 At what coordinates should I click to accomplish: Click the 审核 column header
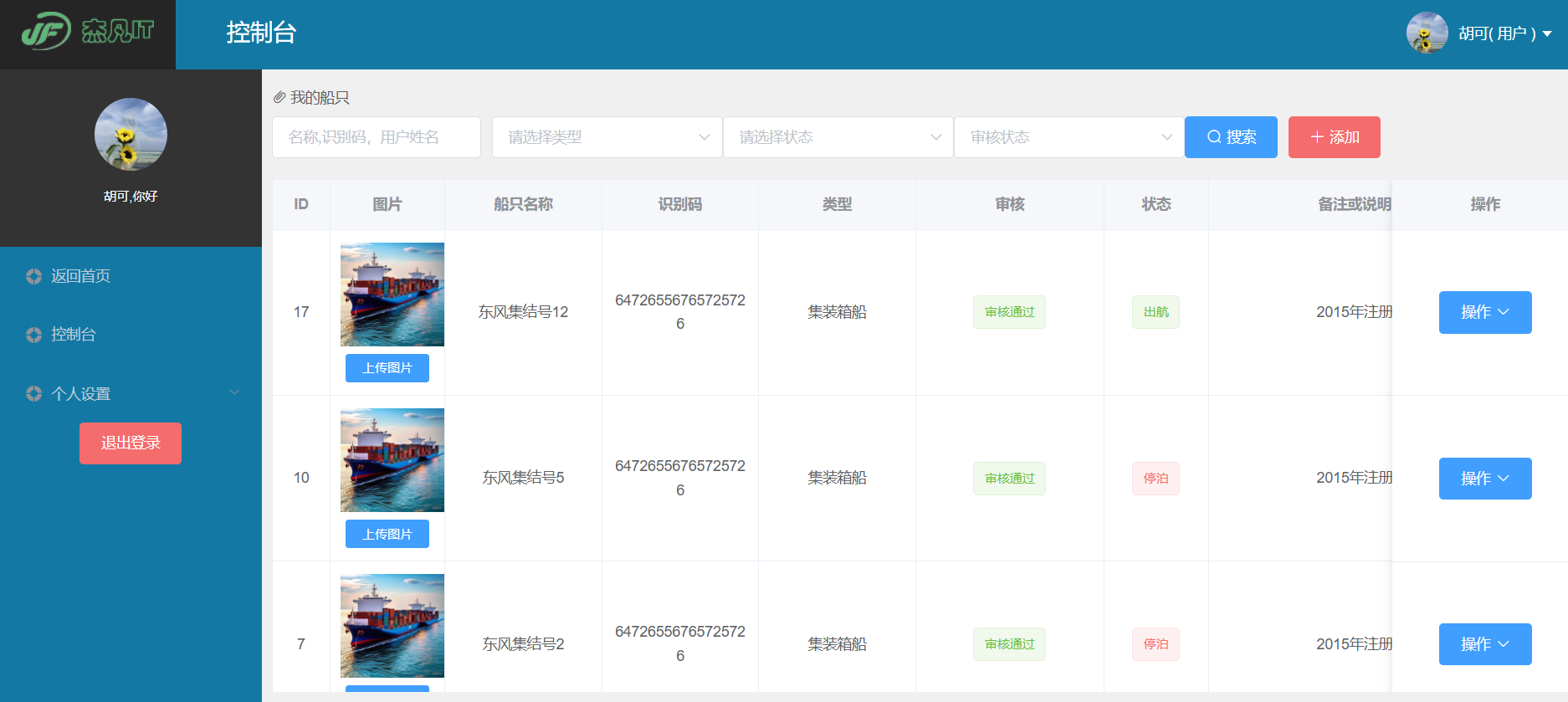[1010, 204]
